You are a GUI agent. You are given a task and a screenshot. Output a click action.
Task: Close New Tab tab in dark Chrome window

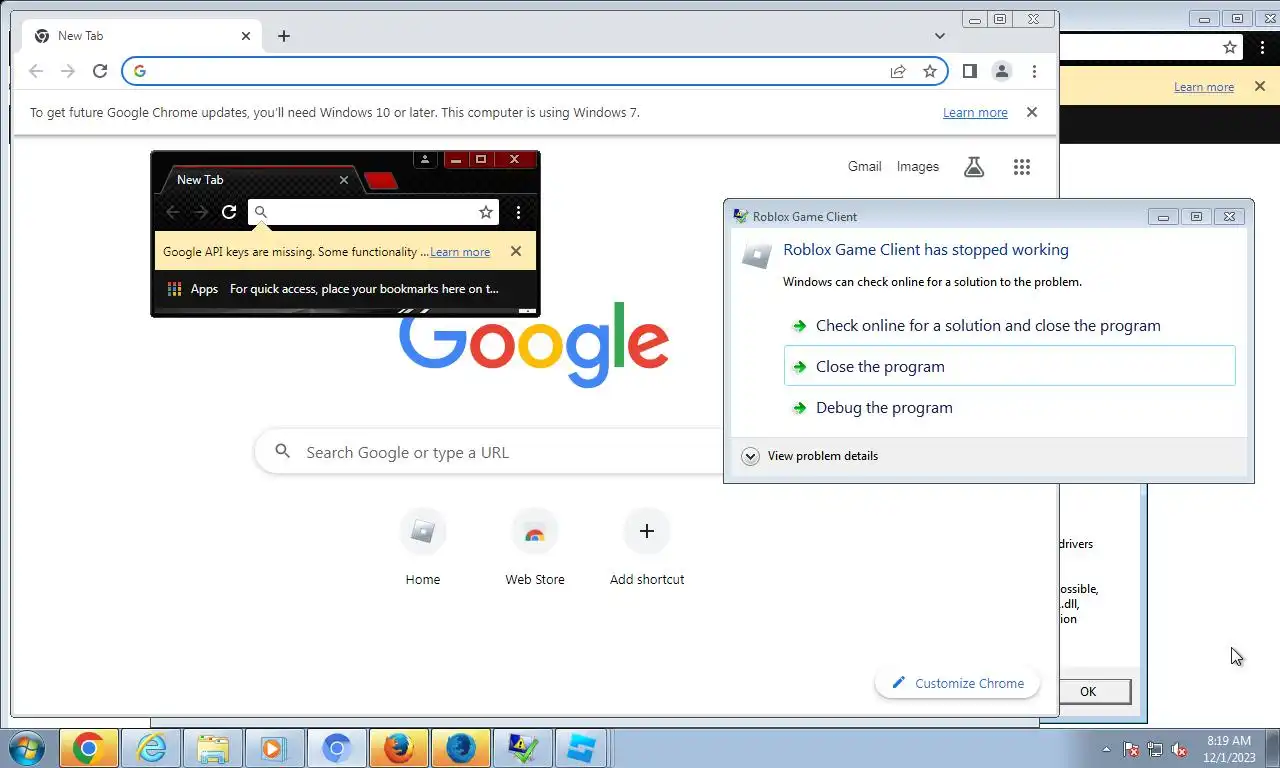pyautogui.click(x=344, y=180)
